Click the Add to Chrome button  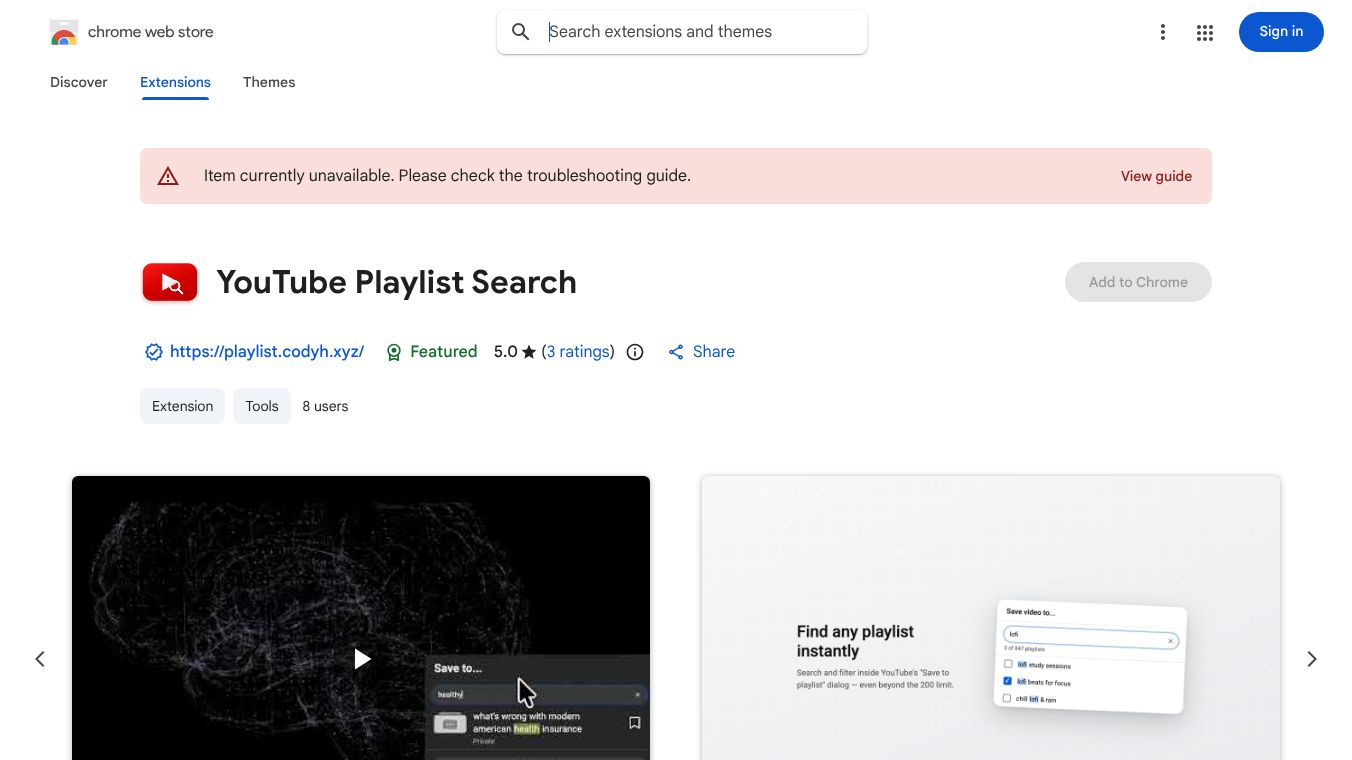[1138, 282]
